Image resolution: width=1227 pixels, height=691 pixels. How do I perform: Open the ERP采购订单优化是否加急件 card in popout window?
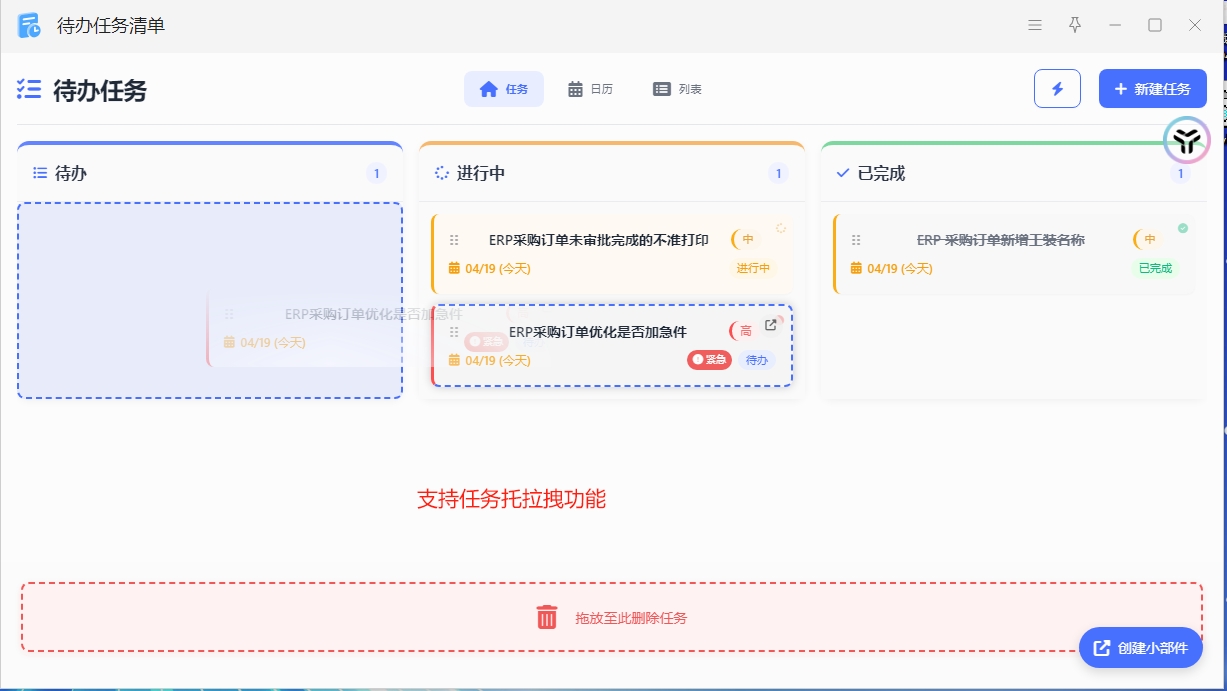[771, 325]
